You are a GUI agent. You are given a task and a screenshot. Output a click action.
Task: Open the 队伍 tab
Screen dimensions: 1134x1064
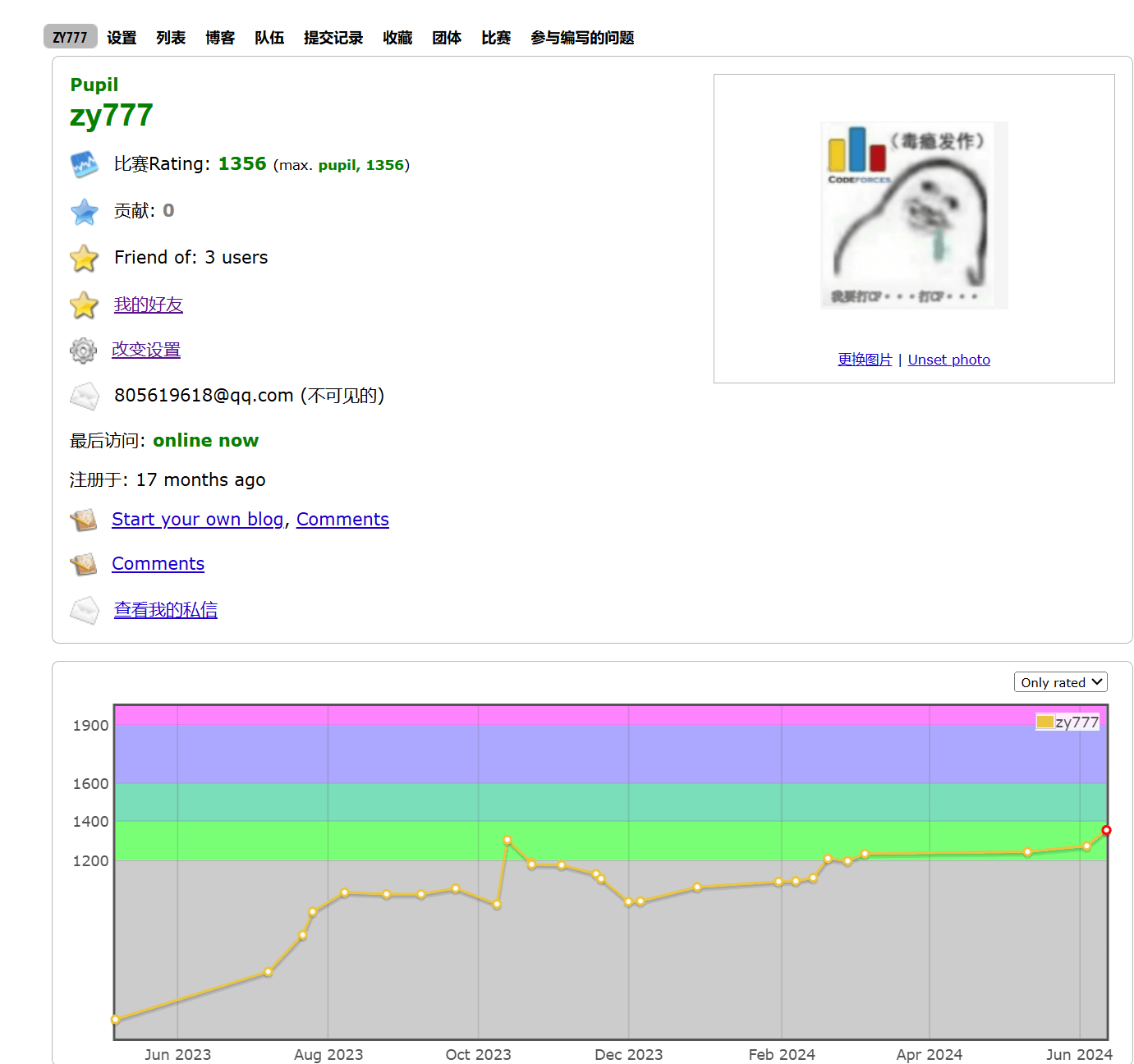point(269,38)
